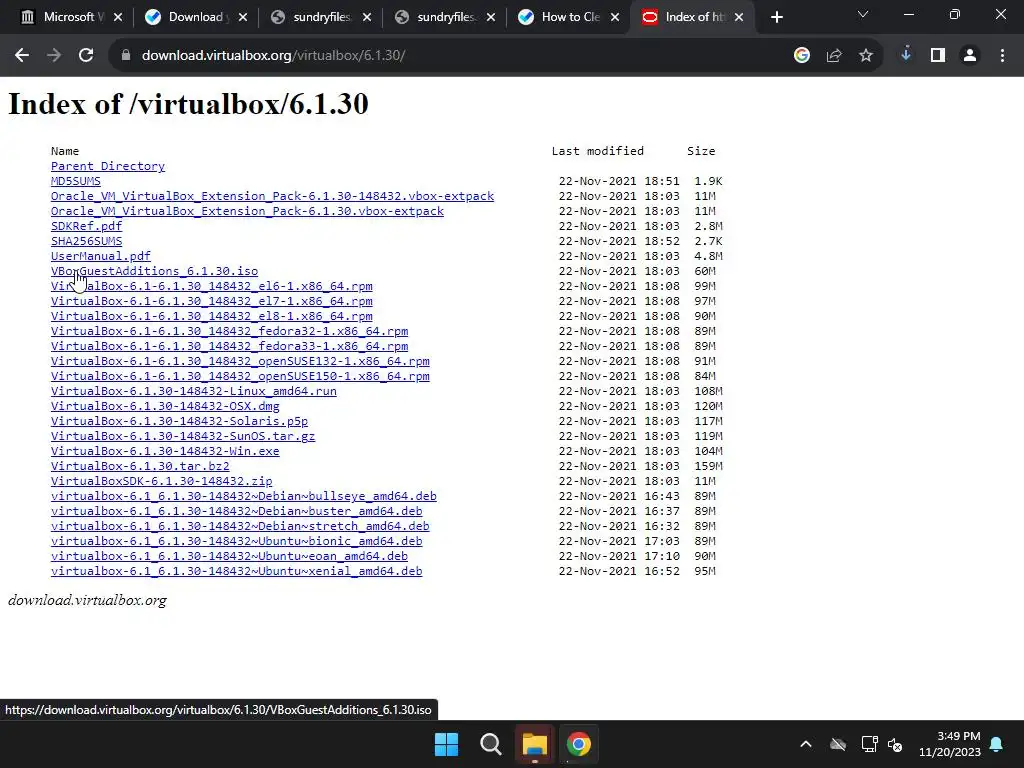Download the Debian bullseye deb package
This screenshot has height=768, width=1024.
tap(244, 497)
